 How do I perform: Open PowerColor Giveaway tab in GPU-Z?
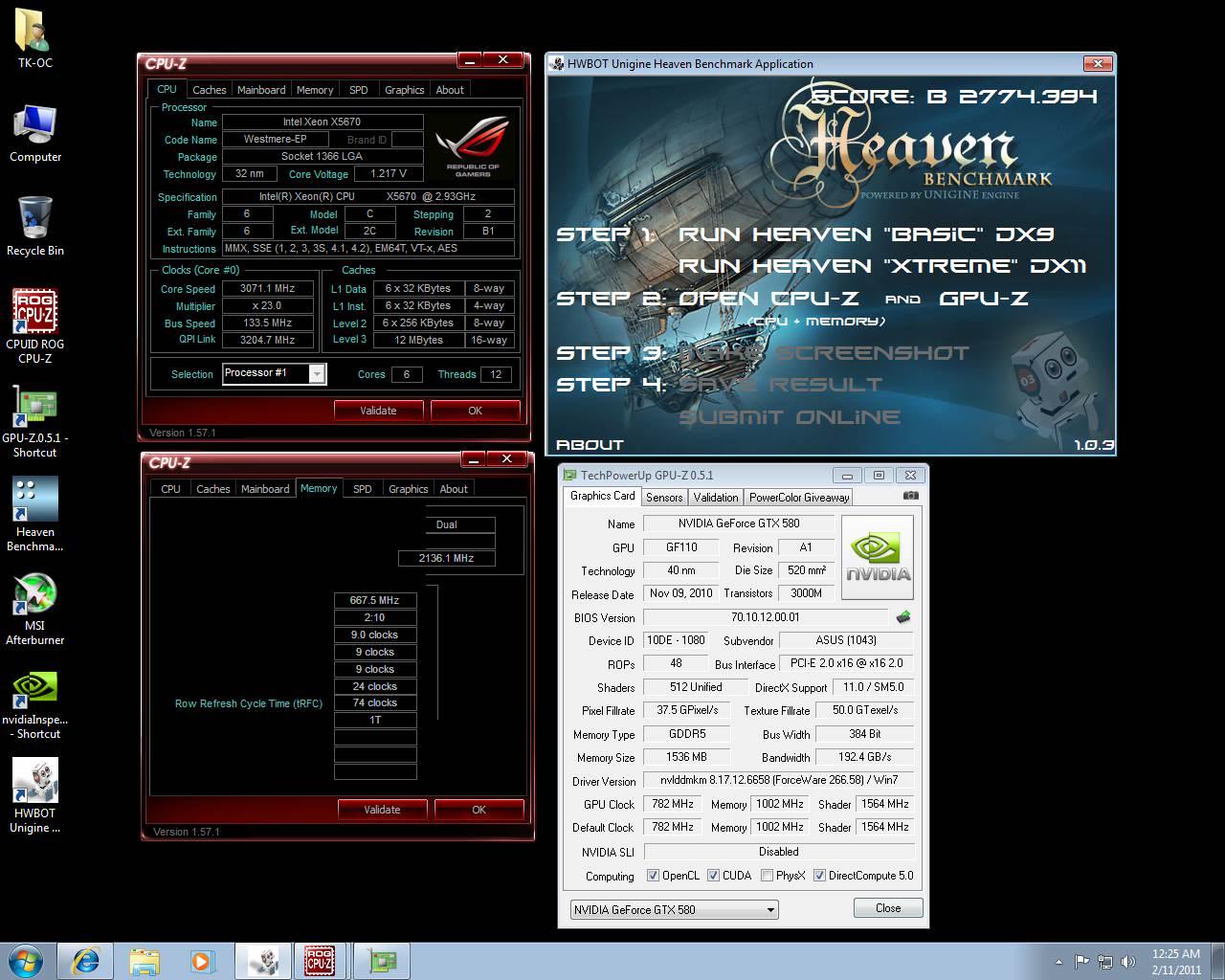coord(799,497)
